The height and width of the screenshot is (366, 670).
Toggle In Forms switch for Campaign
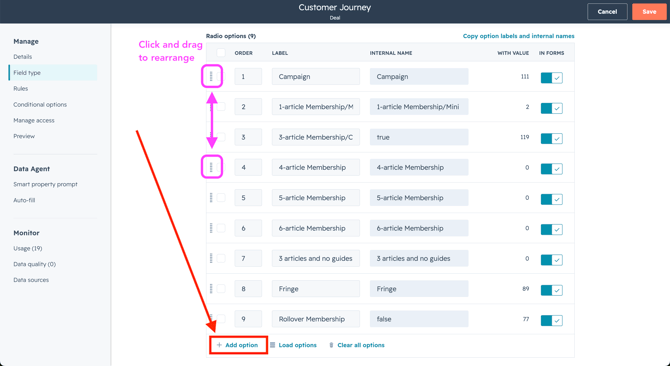tap(551, 78)
